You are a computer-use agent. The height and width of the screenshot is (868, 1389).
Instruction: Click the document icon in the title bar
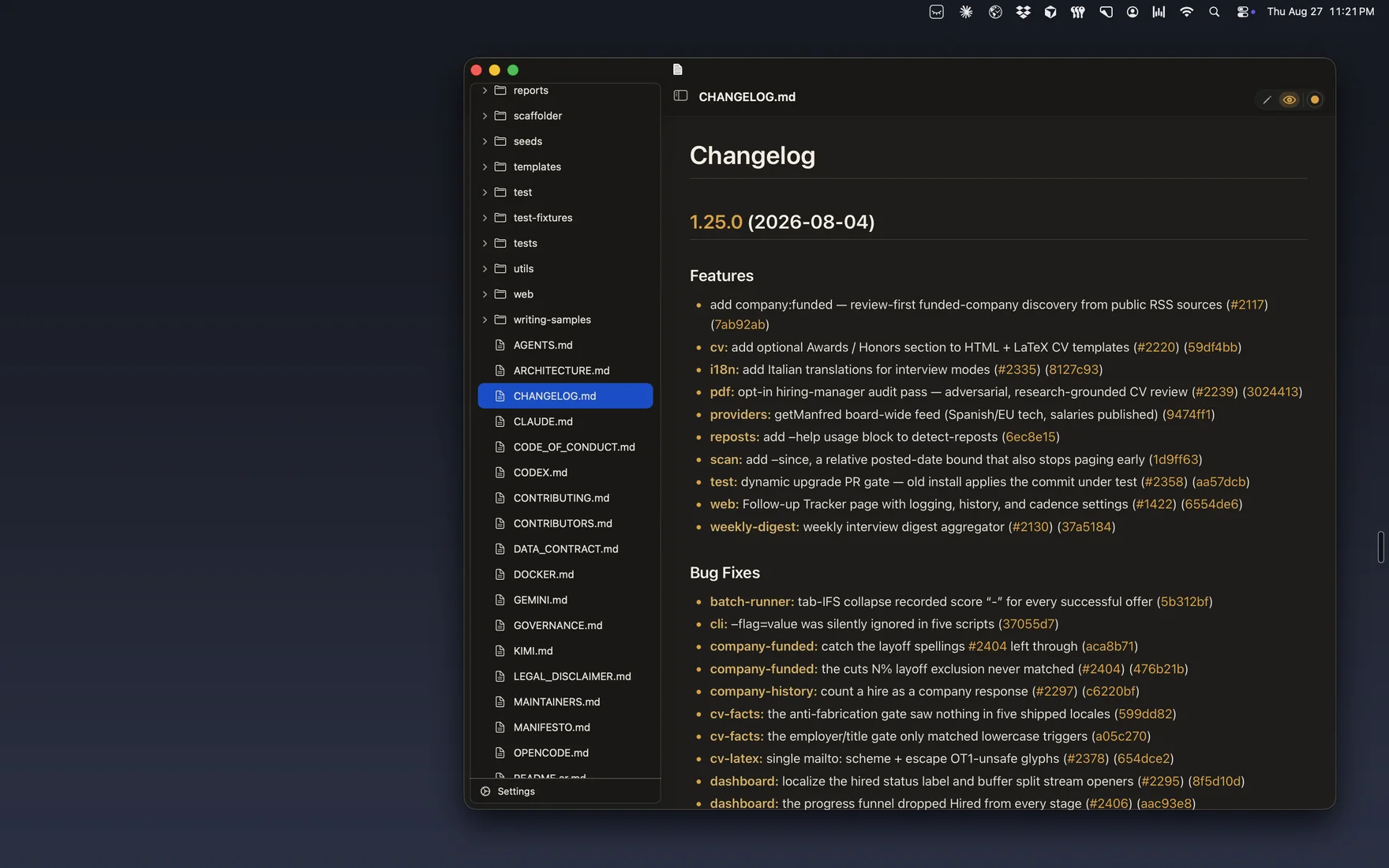click(677, 69)
